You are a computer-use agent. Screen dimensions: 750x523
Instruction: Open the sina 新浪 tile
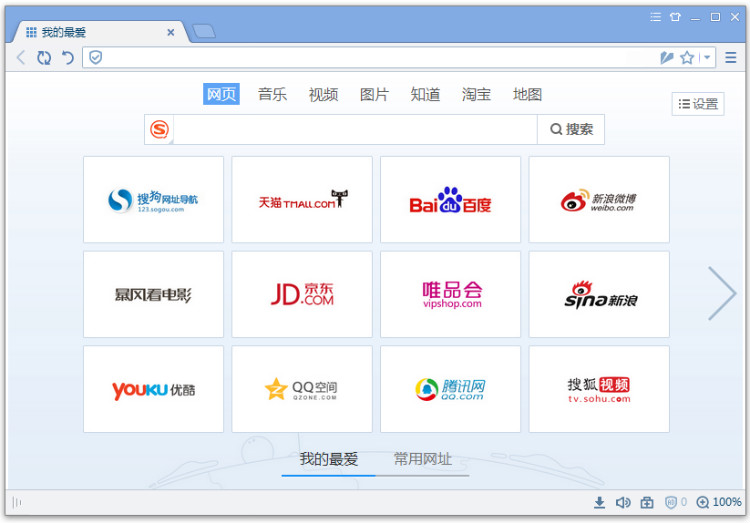[x=599, y=294]
